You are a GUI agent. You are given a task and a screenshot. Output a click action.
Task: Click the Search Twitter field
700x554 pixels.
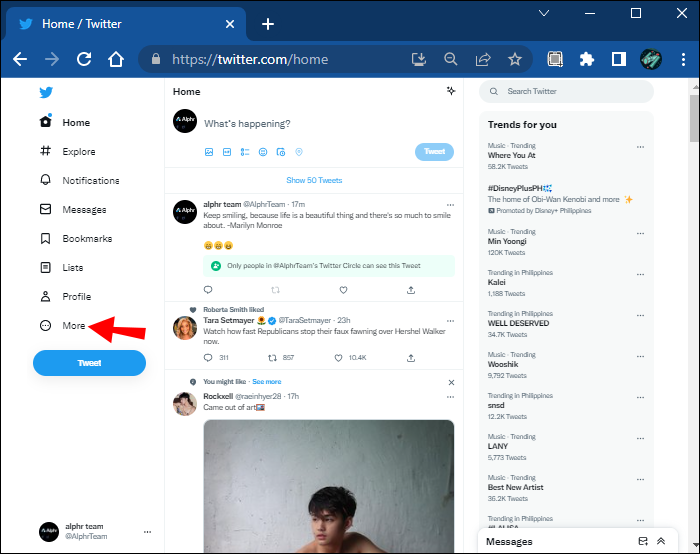click(566, 92)
